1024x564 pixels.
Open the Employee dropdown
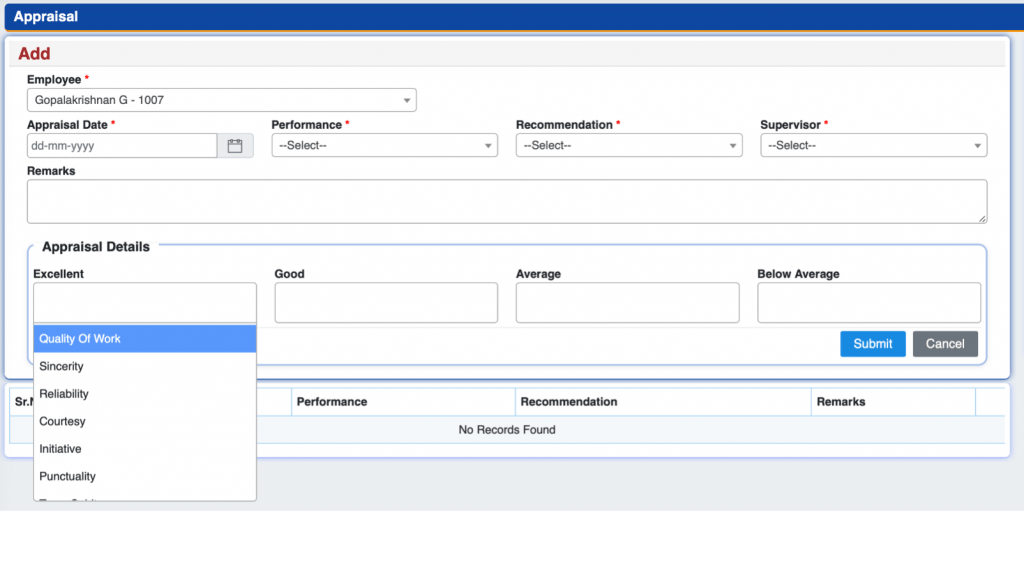(x=221, y=100)
